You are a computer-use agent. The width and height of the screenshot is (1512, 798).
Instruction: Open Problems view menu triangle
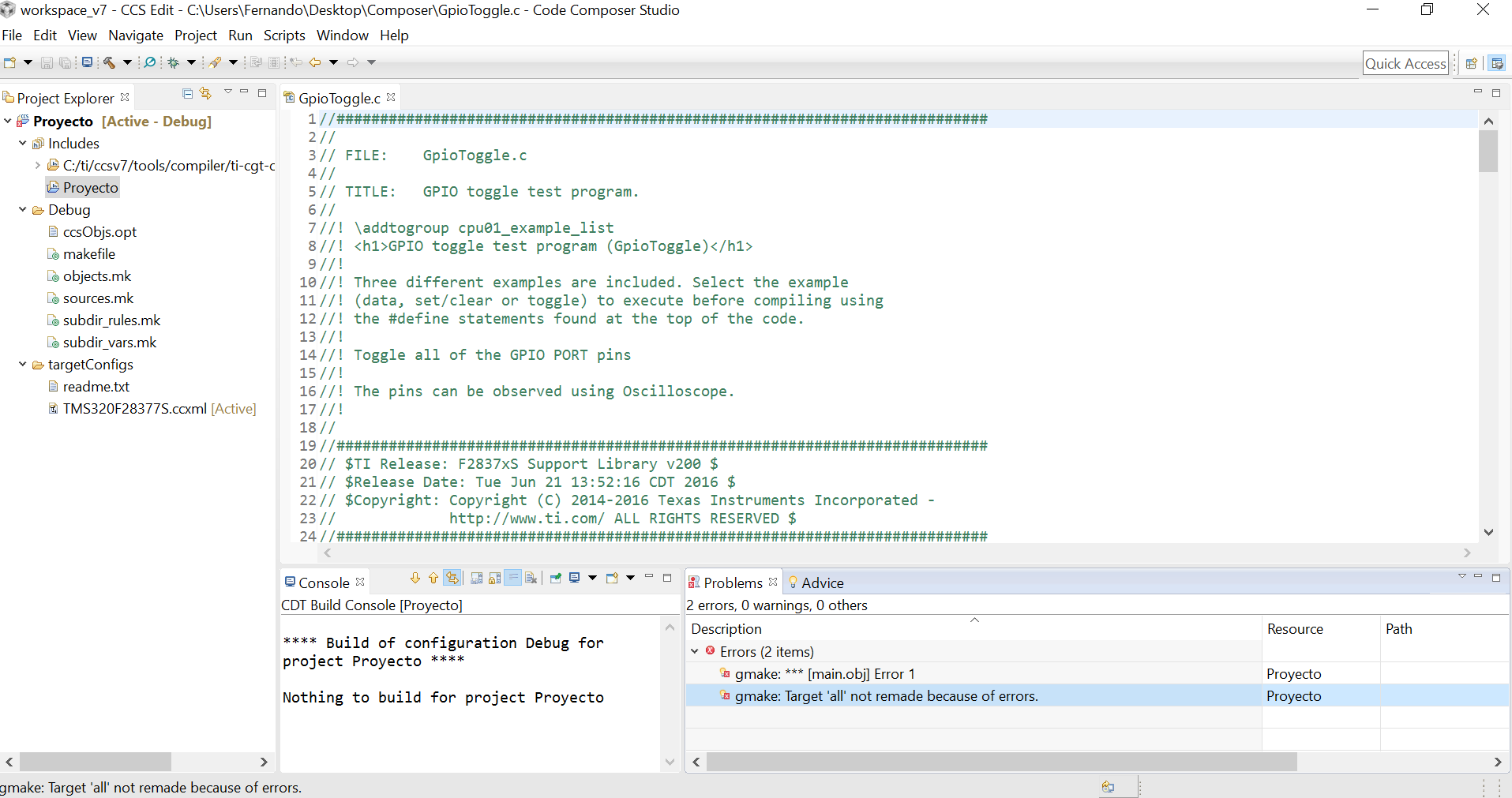point(1461,577)
